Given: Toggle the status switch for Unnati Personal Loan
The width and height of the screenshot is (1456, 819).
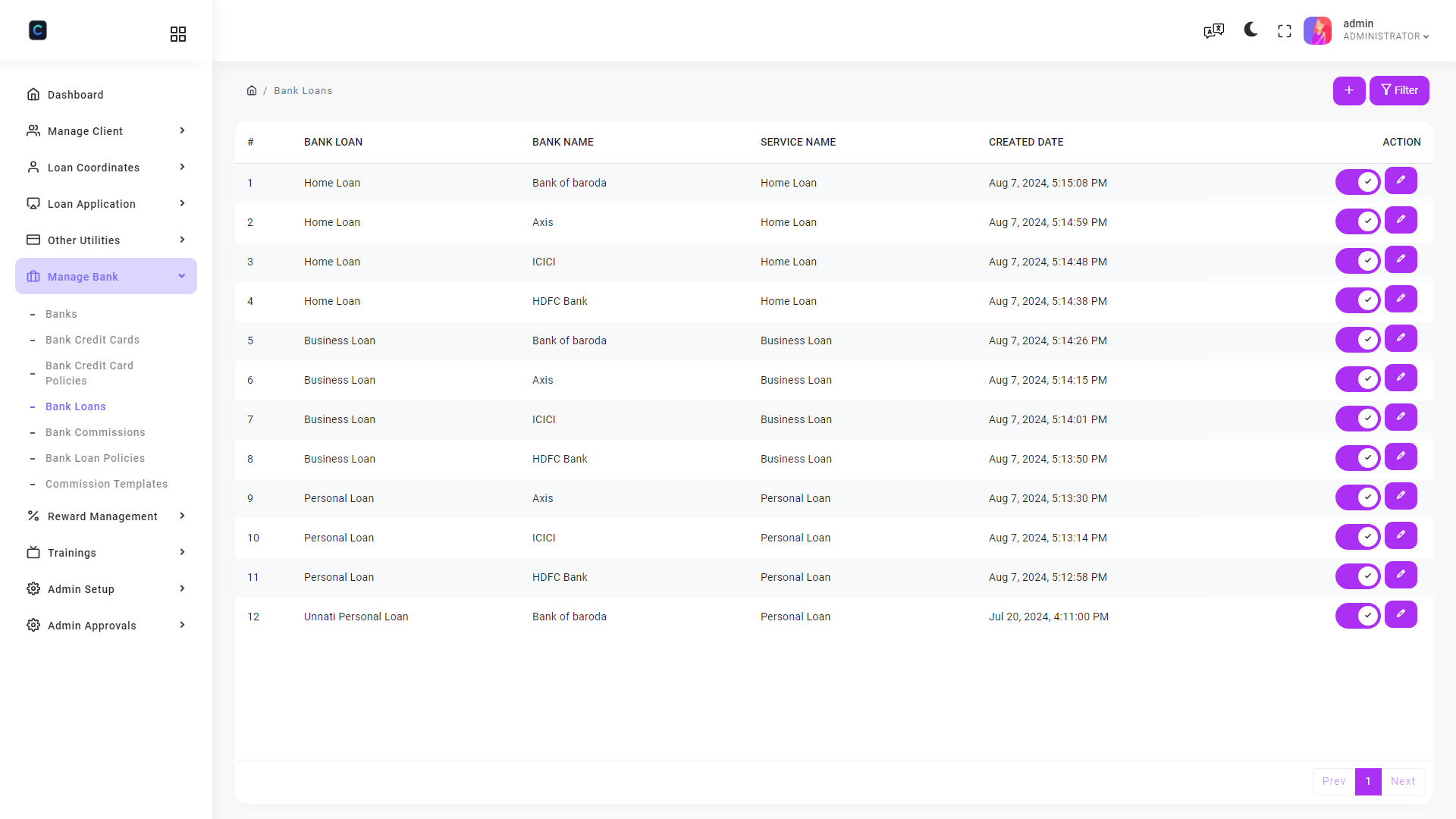Looking at the screenshot, I should click(x=1358, y=616).
